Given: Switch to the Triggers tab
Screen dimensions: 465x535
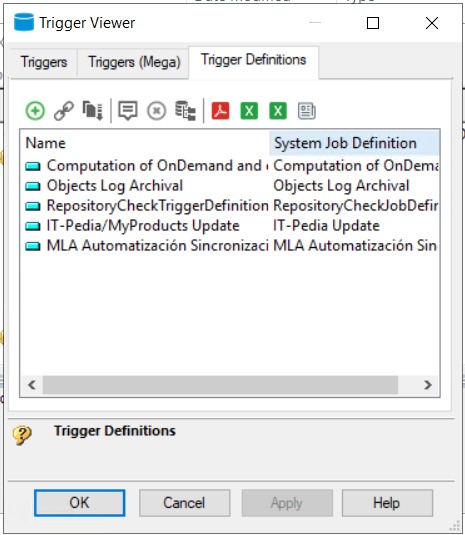Looking at the screenshot, I should tap(44, 62).
